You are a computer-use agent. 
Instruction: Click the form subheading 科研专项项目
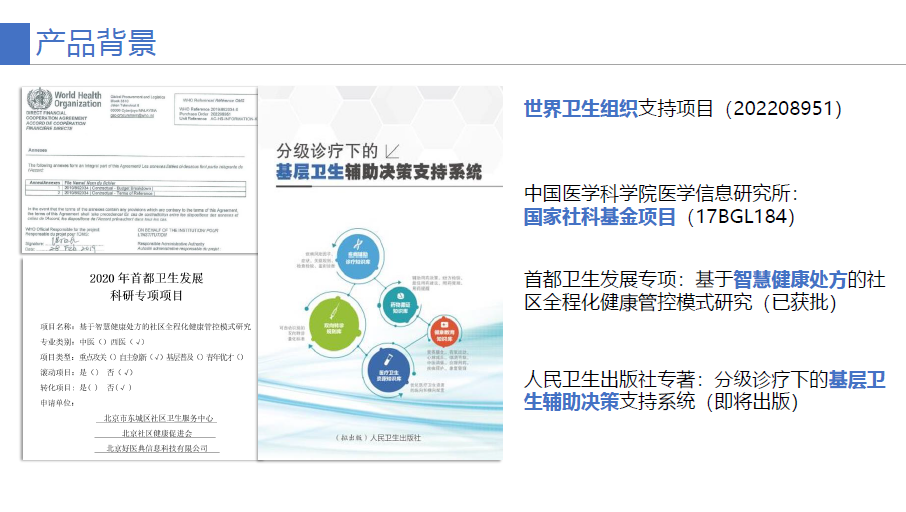(x=146, y=296)
